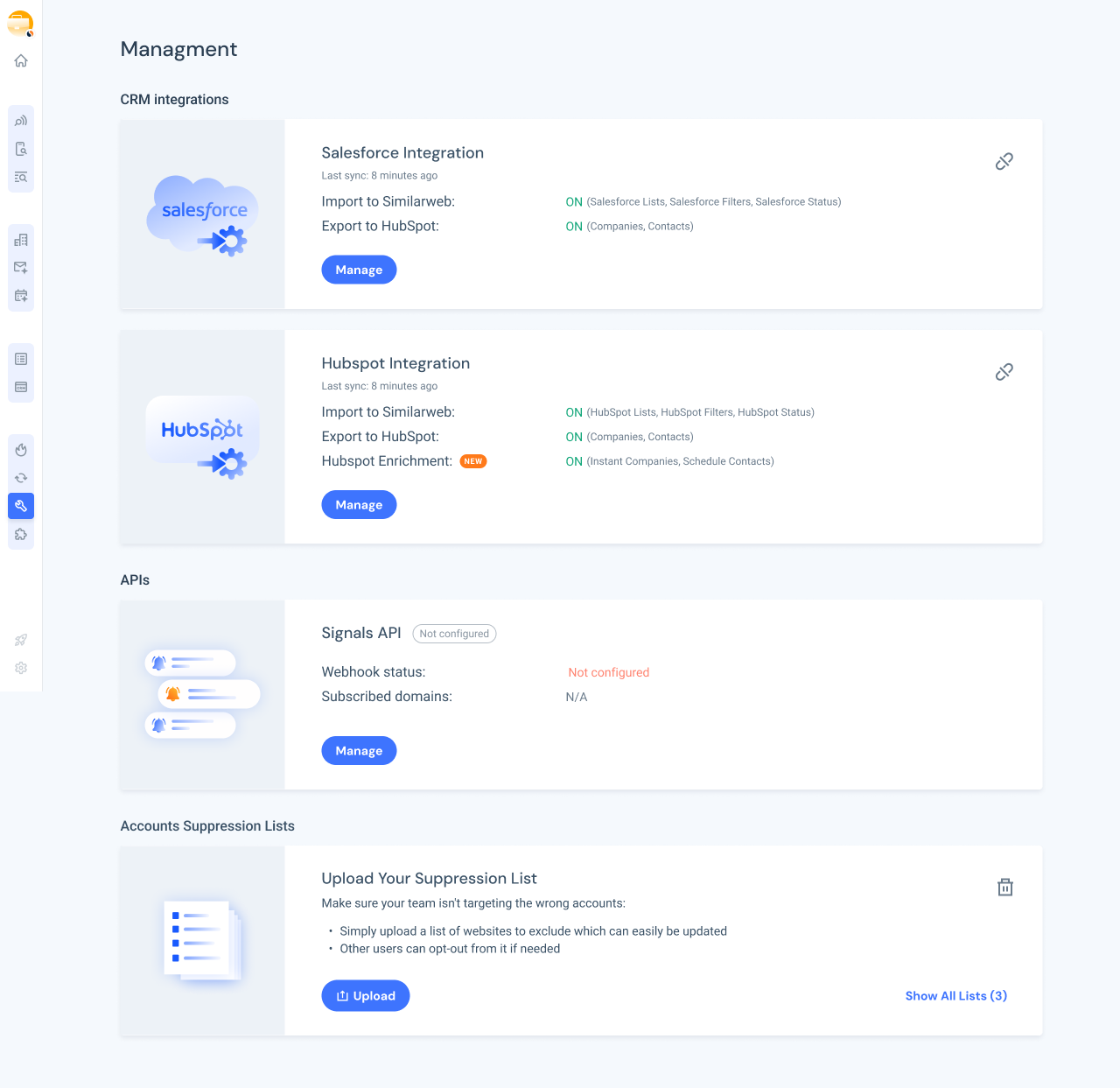Go to Home via house icon
The height and width of the screenshot is (1088, 1120).
click(x=21, y=60)
